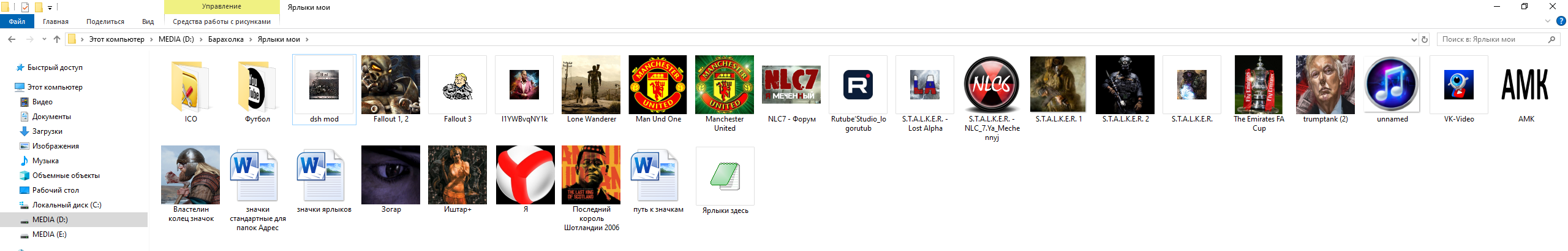
Task: Select the S.T.A.L.K.E.R. - Lost Alpha icon
Action: pyautogui.click(x=925, y=85)
